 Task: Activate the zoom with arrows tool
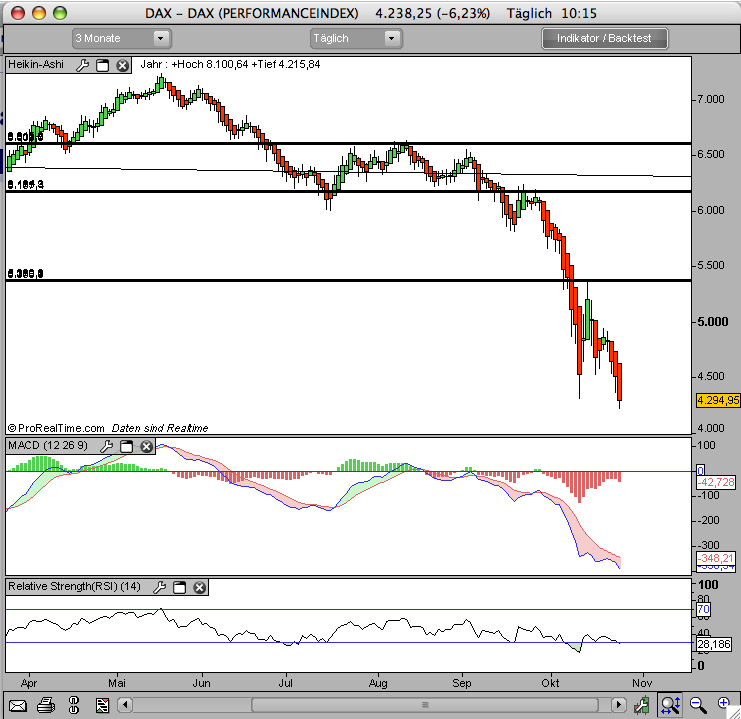pos(671,705)
